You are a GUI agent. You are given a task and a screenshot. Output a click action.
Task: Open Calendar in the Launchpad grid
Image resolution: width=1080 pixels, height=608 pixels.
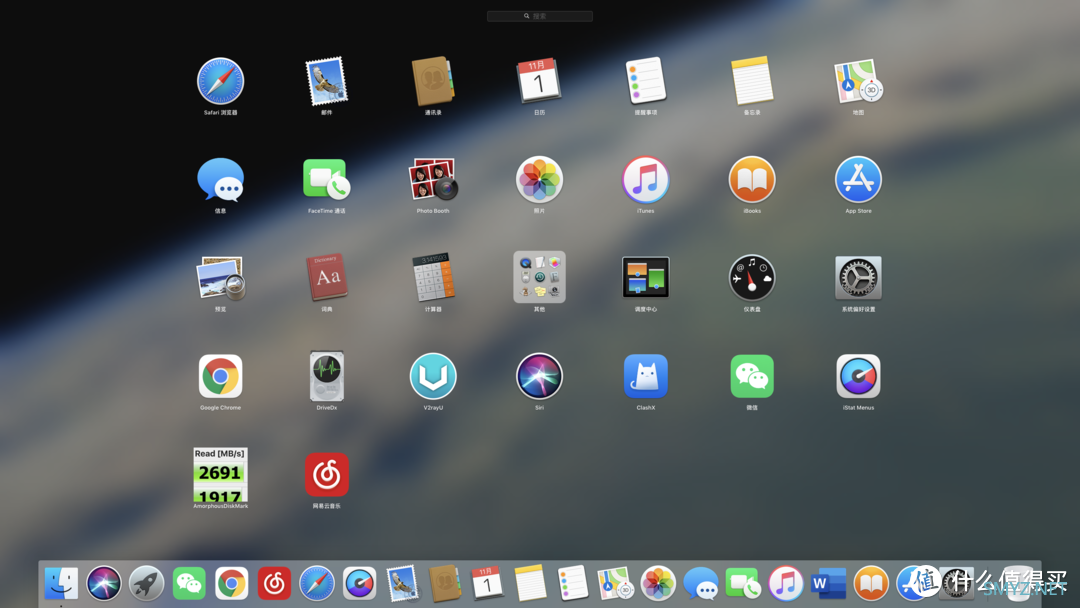pos(539,81)
